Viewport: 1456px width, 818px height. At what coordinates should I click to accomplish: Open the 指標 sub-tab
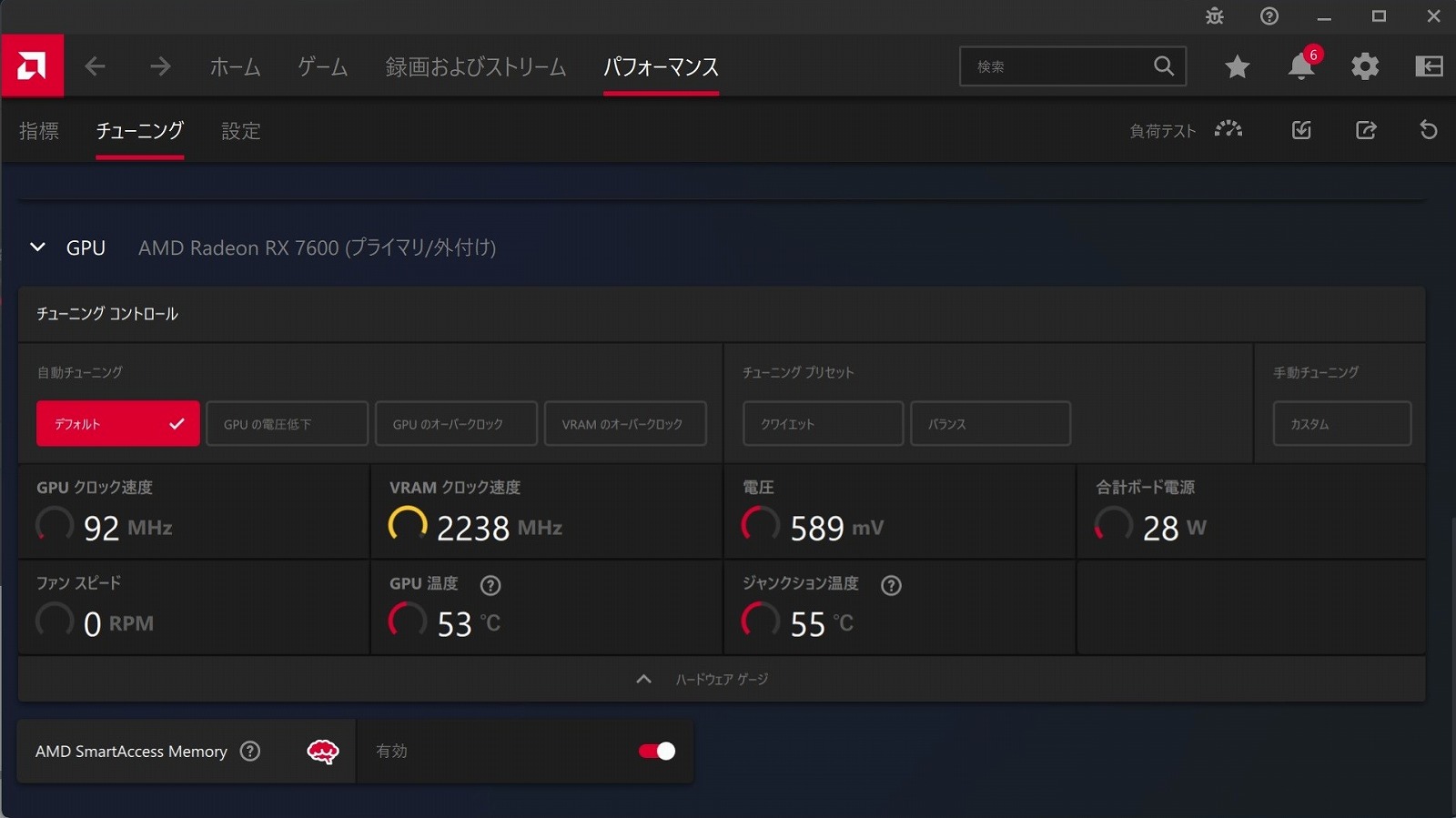(39, 131)
